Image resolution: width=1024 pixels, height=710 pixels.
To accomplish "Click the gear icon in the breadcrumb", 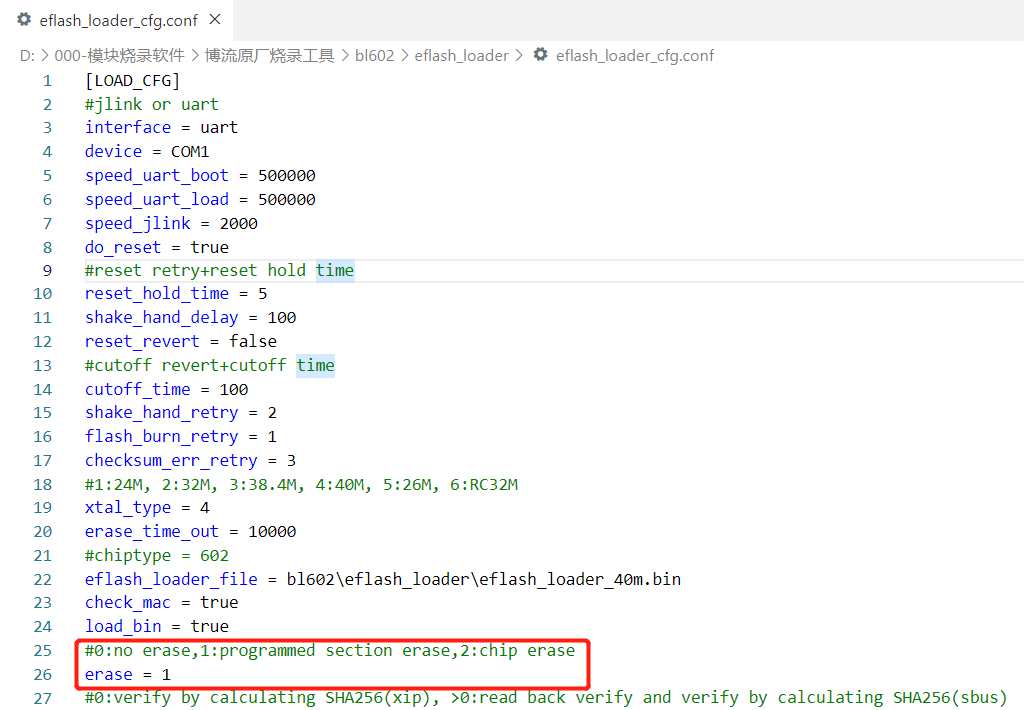I will [x=540, y=55].
